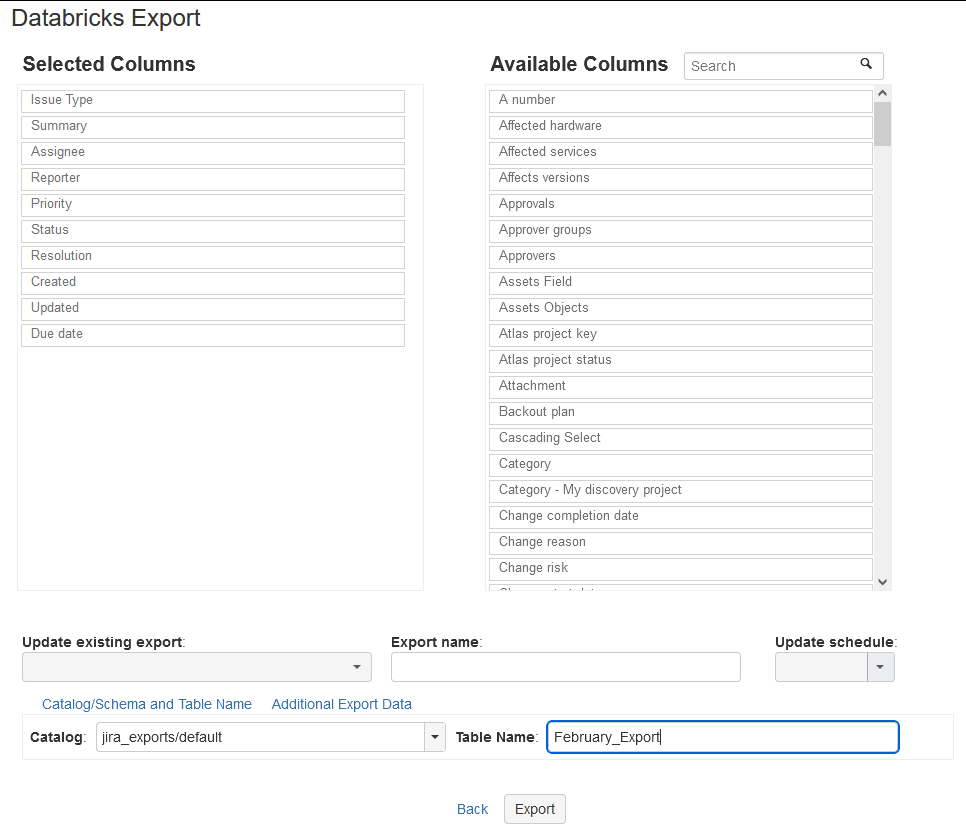The width and height of the screenshot is (966, 837).
Task: Select the Resolution selected column
Action: pyautogui.click(x=213, y=257)
